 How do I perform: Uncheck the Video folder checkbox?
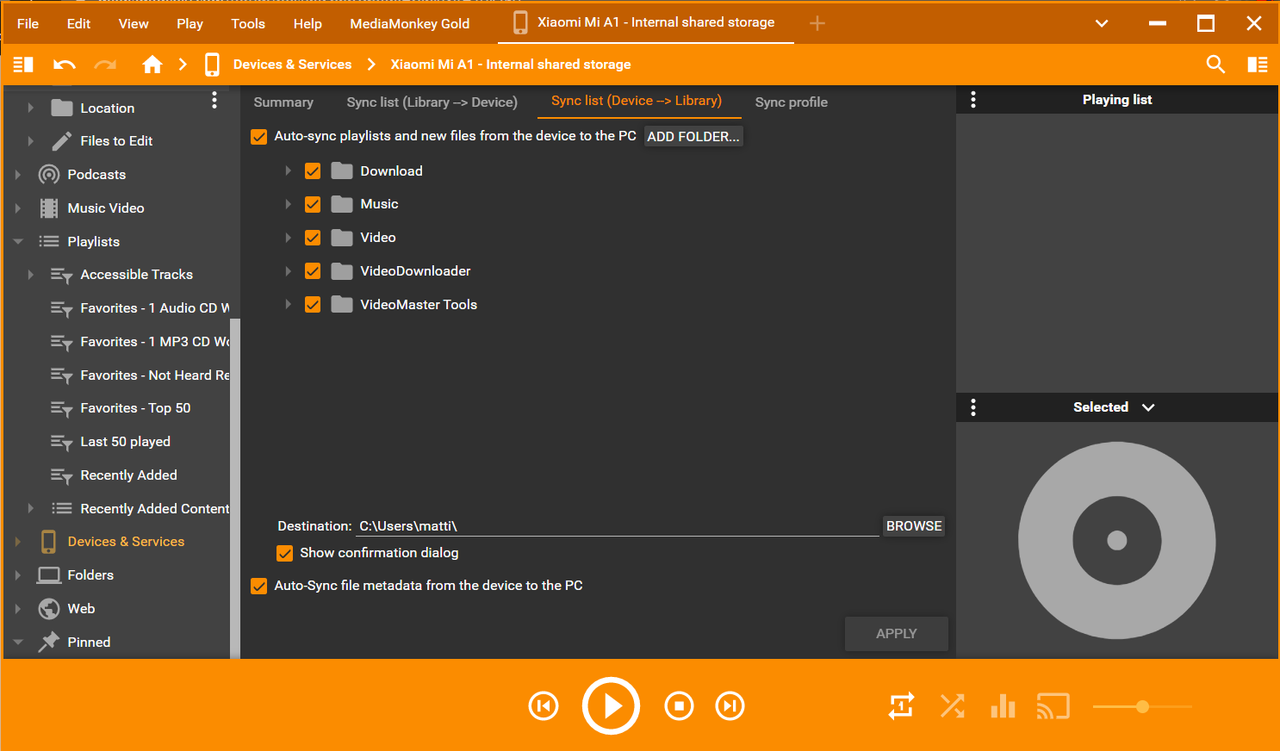point(313,238)
